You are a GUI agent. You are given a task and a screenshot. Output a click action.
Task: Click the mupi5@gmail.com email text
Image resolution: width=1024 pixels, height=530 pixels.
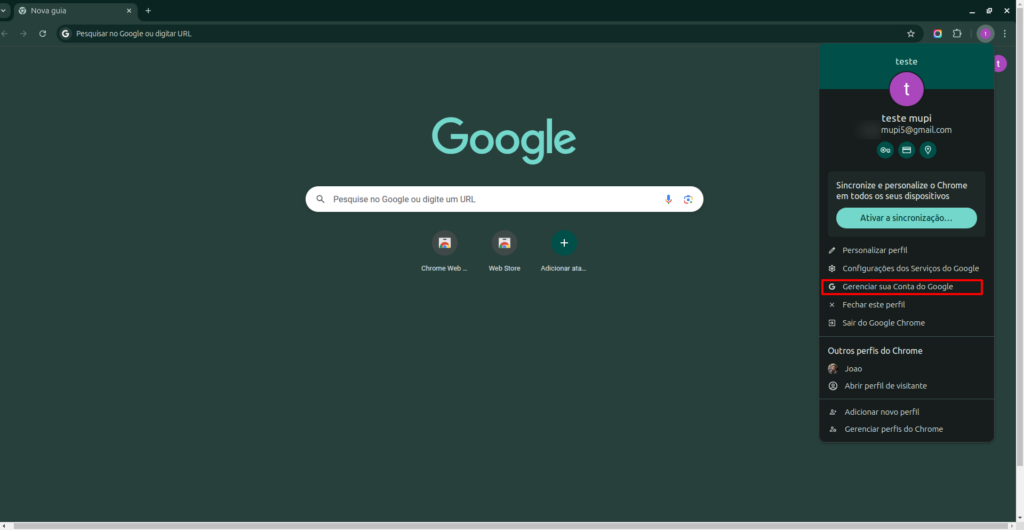click(916, 130)
